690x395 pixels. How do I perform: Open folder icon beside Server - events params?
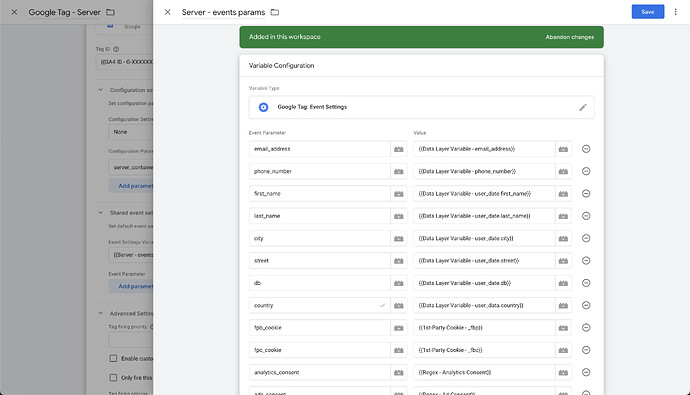click(x=275, y=12)
